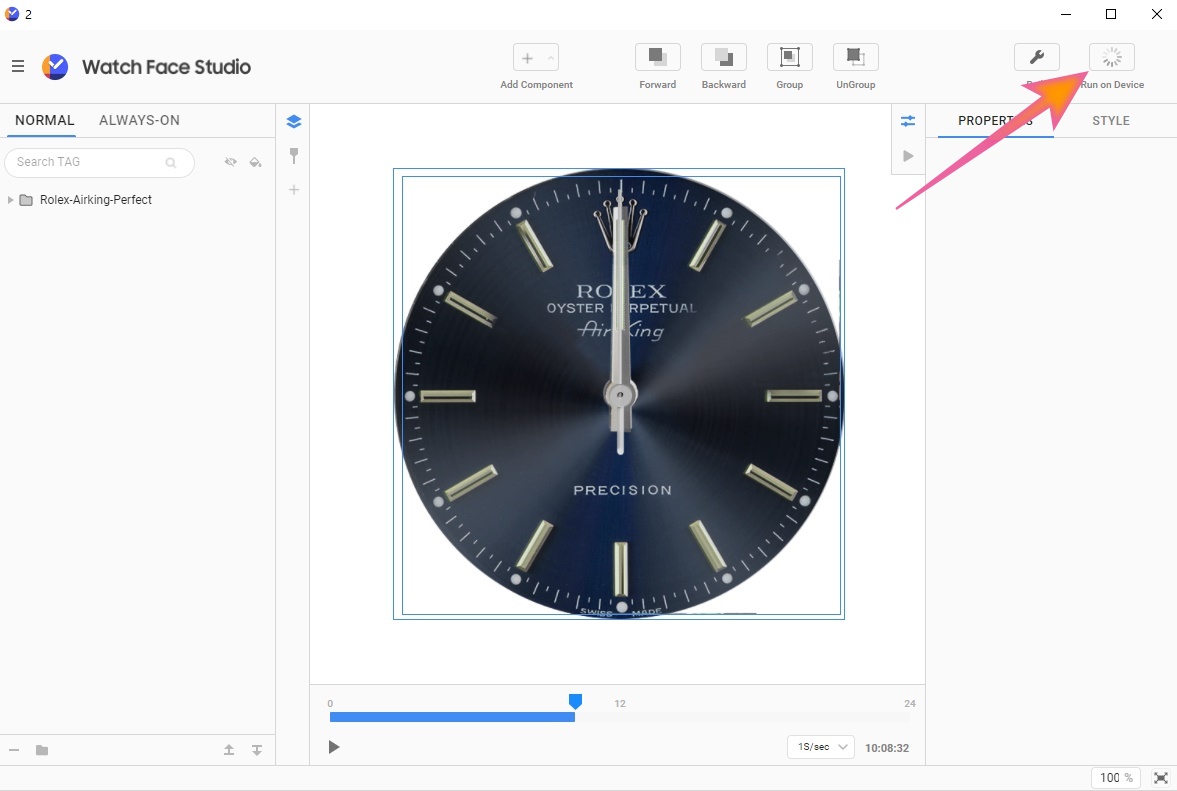
Task: Click the 10:08:32 time display
Action: (887, 747)
